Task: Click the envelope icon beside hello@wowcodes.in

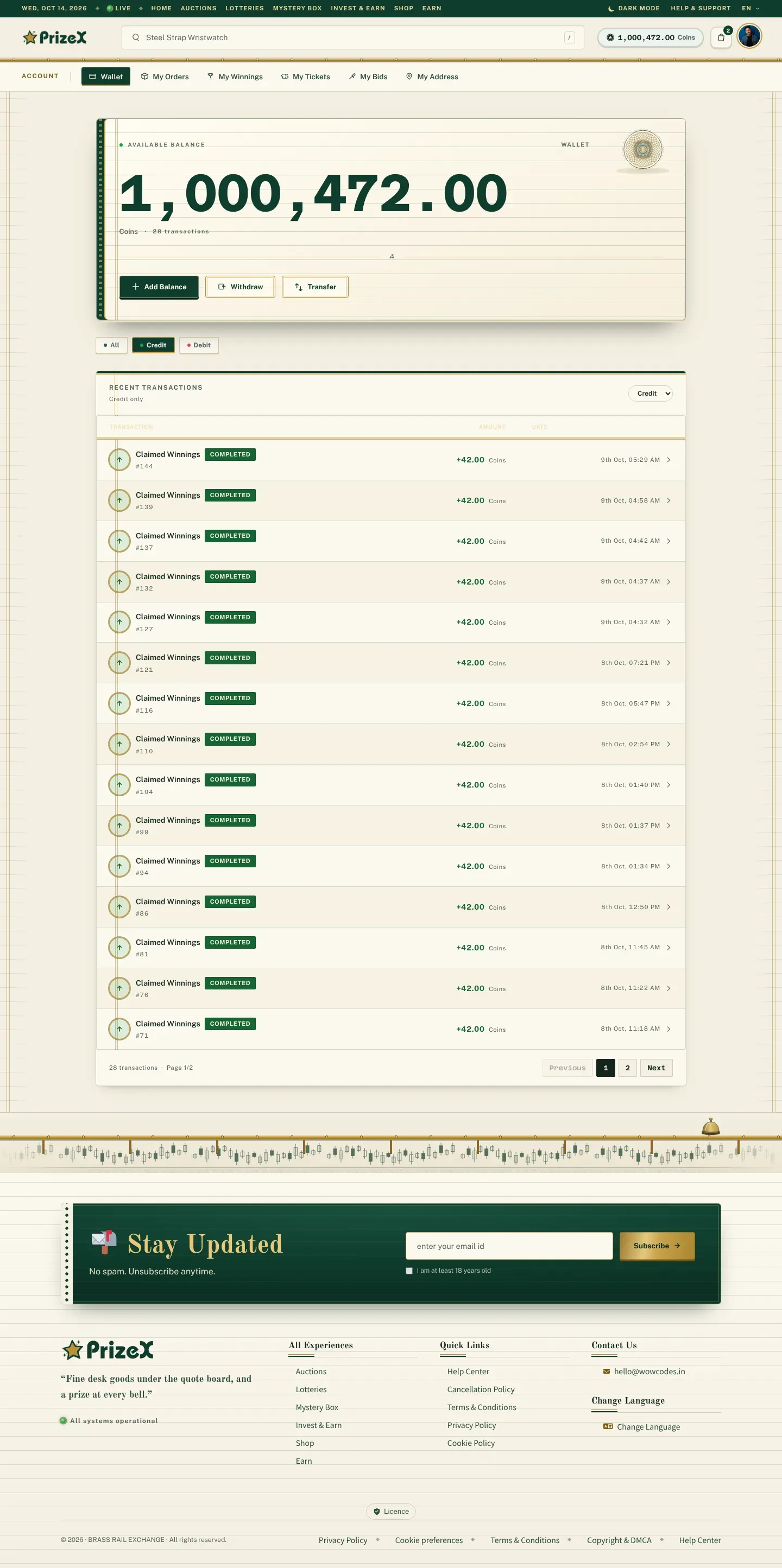Action: pyautogui.click(x=607, y=1372)
